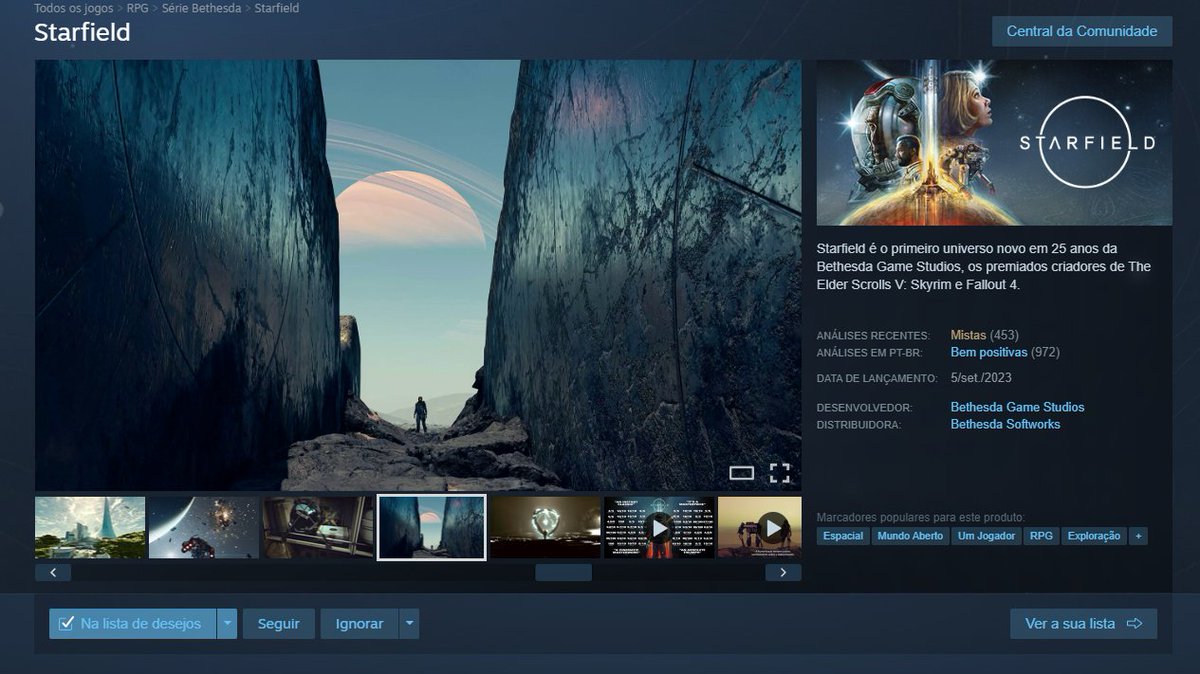Open Ver a sua lista
Screen dimensions: 1200x674
[x=1083, y=623]
